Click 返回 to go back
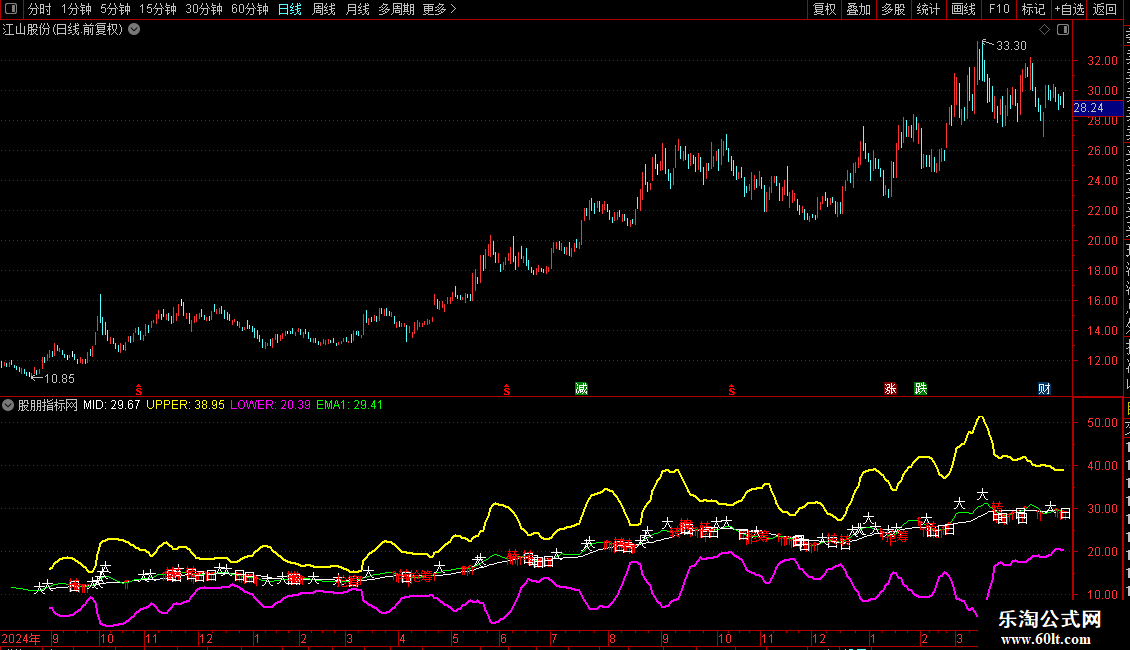Viewport: 1130px width, 650px height. pyautogui.click(x=1105, y=9)
